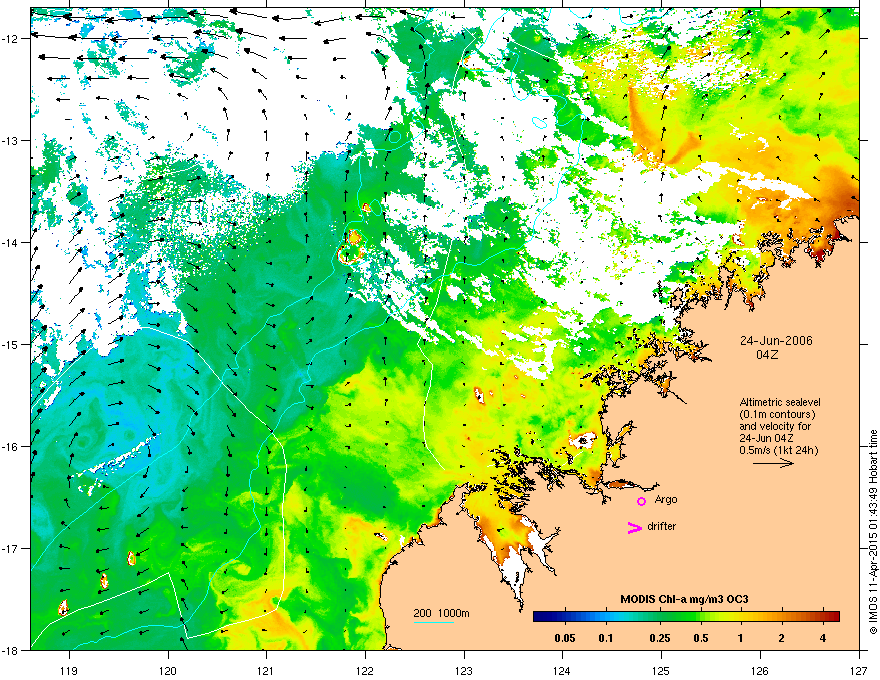Image resolution: width=880 pixels, height=680 pixels.
Task: Click the 'Altimetric sealevel' caption text
Action: pos(780,402)
